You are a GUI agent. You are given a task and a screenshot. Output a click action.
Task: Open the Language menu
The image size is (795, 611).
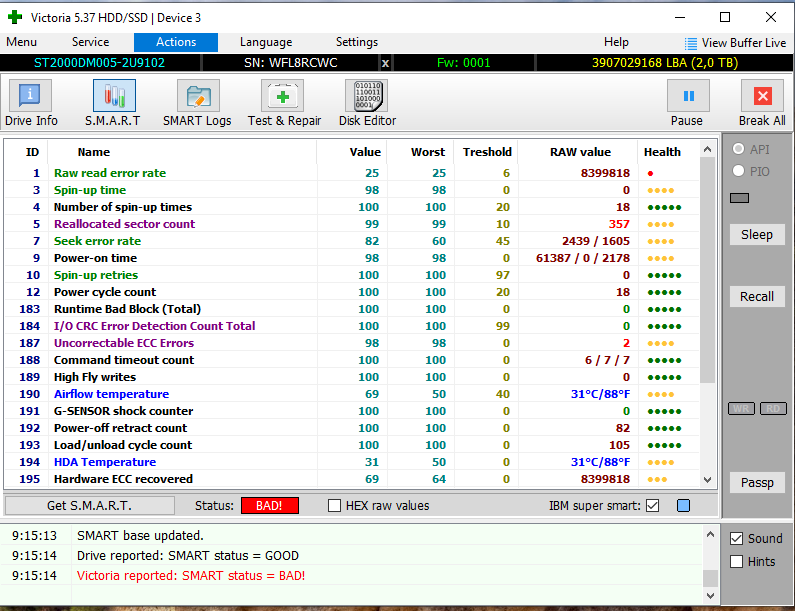266,42
